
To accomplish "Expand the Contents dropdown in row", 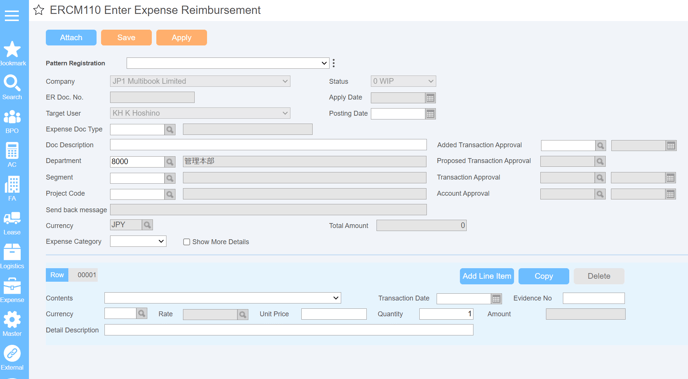I will tap(223, 298).
